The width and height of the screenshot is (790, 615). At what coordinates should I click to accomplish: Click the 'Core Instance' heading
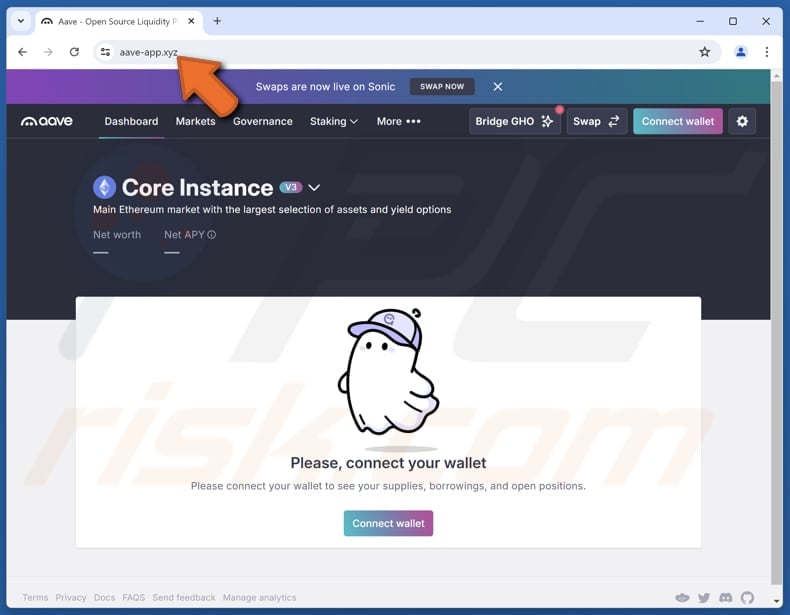pyautogui.click(x=197, y=187)
